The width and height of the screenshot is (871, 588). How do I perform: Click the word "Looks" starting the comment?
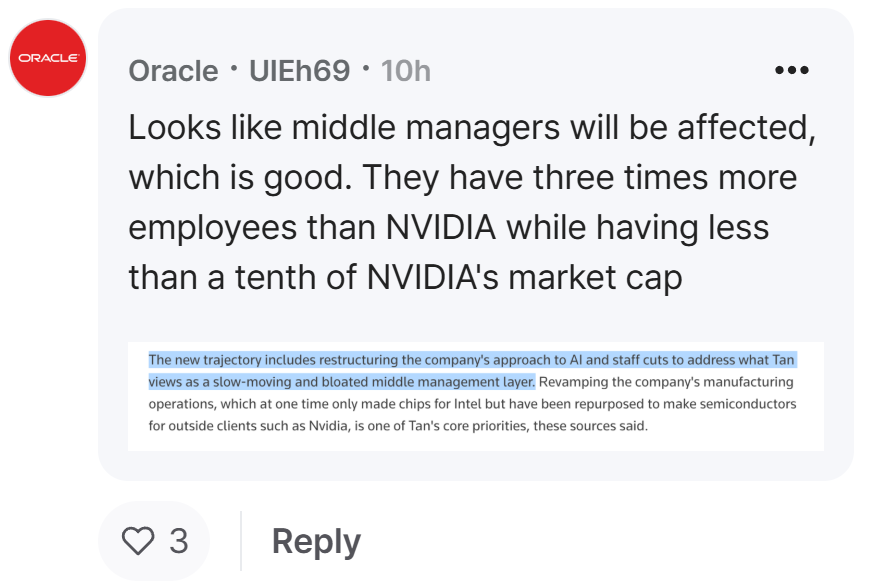[175, 127]
